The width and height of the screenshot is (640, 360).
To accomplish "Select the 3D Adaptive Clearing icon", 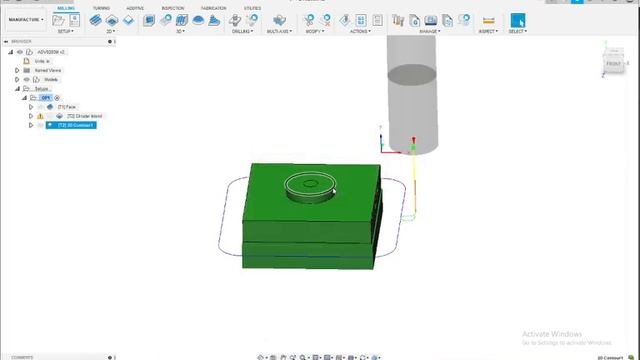I will click(x=149, y=20).
